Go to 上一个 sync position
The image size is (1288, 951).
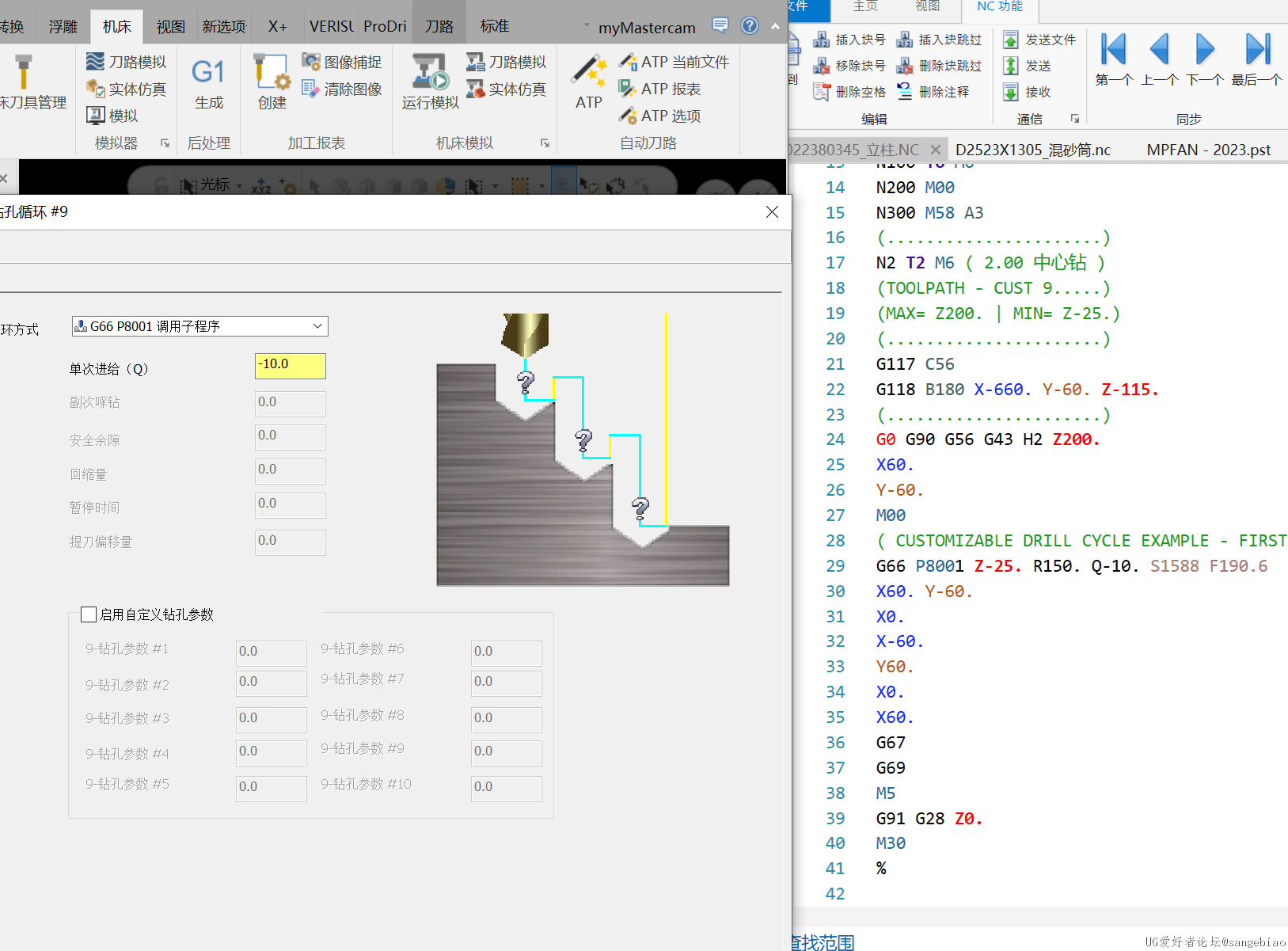click(x=1160, y=59)
